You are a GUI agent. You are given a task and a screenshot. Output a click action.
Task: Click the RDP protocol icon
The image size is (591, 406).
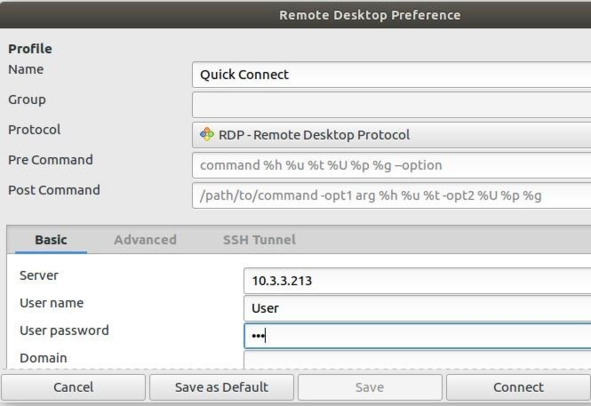[x=207, y=134]
